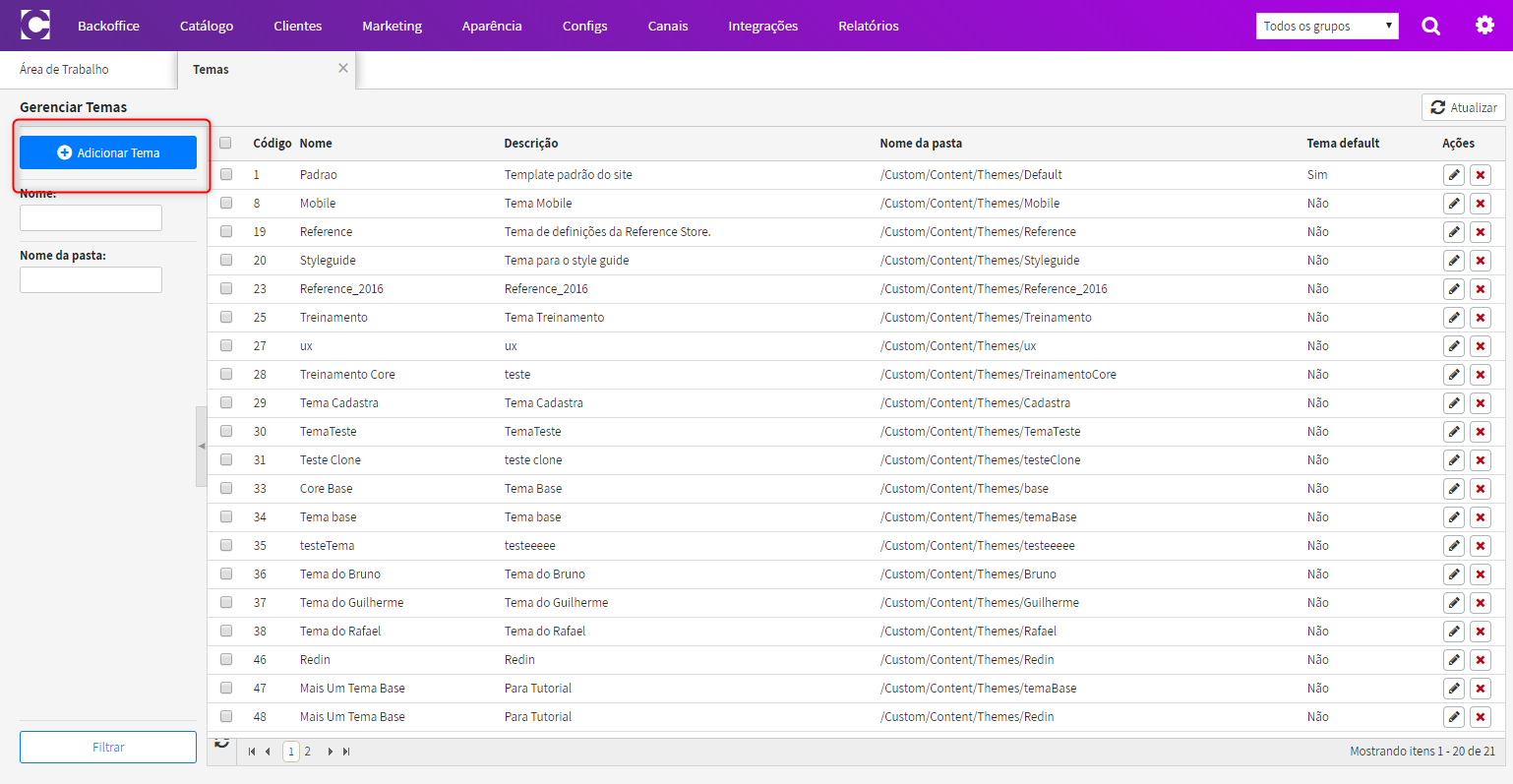Toggle the select-all header checkbox
The width and height of the screenshot is (1513, 784).
point(225,143)
